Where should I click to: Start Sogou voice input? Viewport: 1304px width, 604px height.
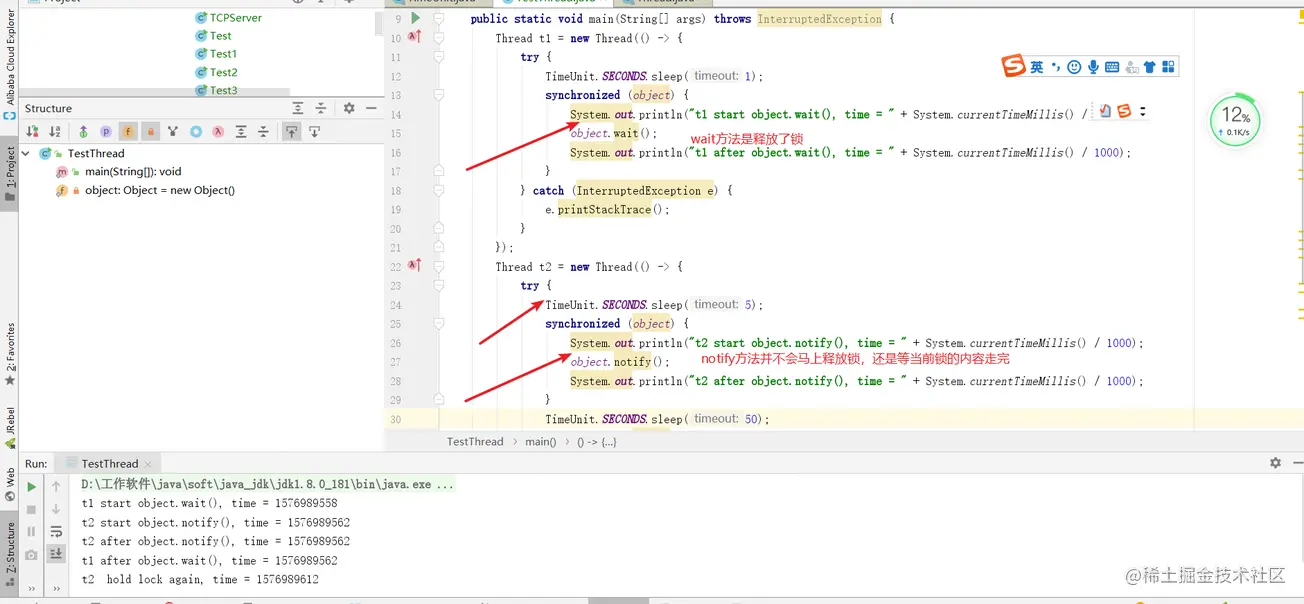click(x=1093, y=67)
